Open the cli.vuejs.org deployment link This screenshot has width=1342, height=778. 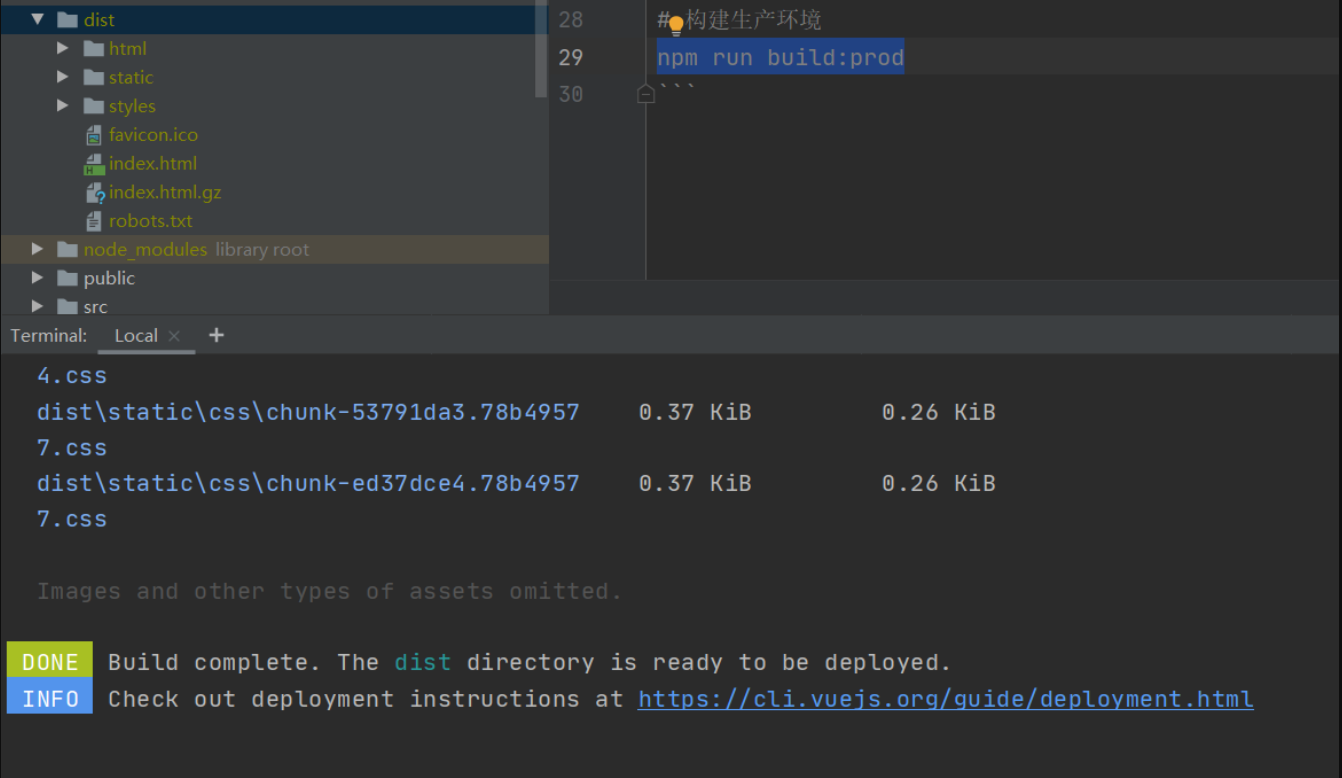(x=945, y=699)
